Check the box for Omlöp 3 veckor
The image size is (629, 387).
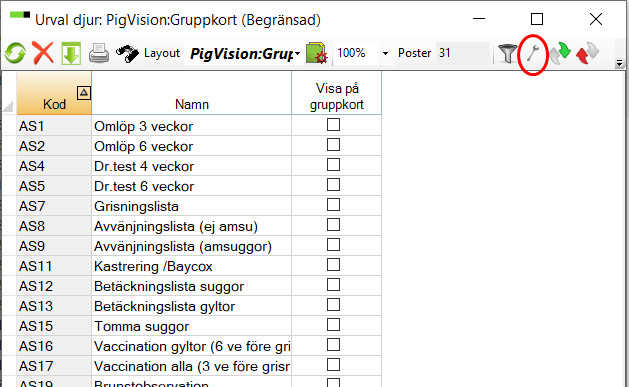333,125
